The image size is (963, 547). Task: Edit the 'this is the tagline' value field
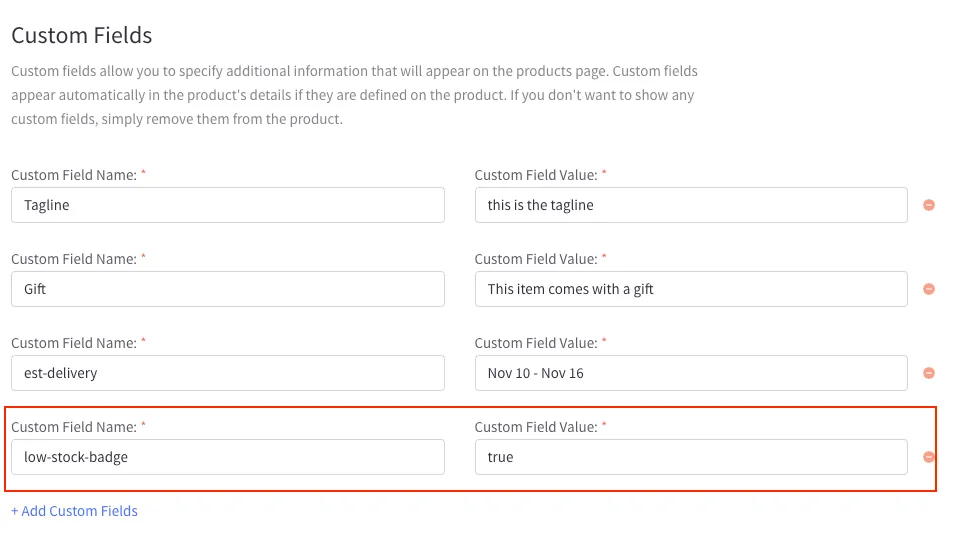[x=691, y=205]
